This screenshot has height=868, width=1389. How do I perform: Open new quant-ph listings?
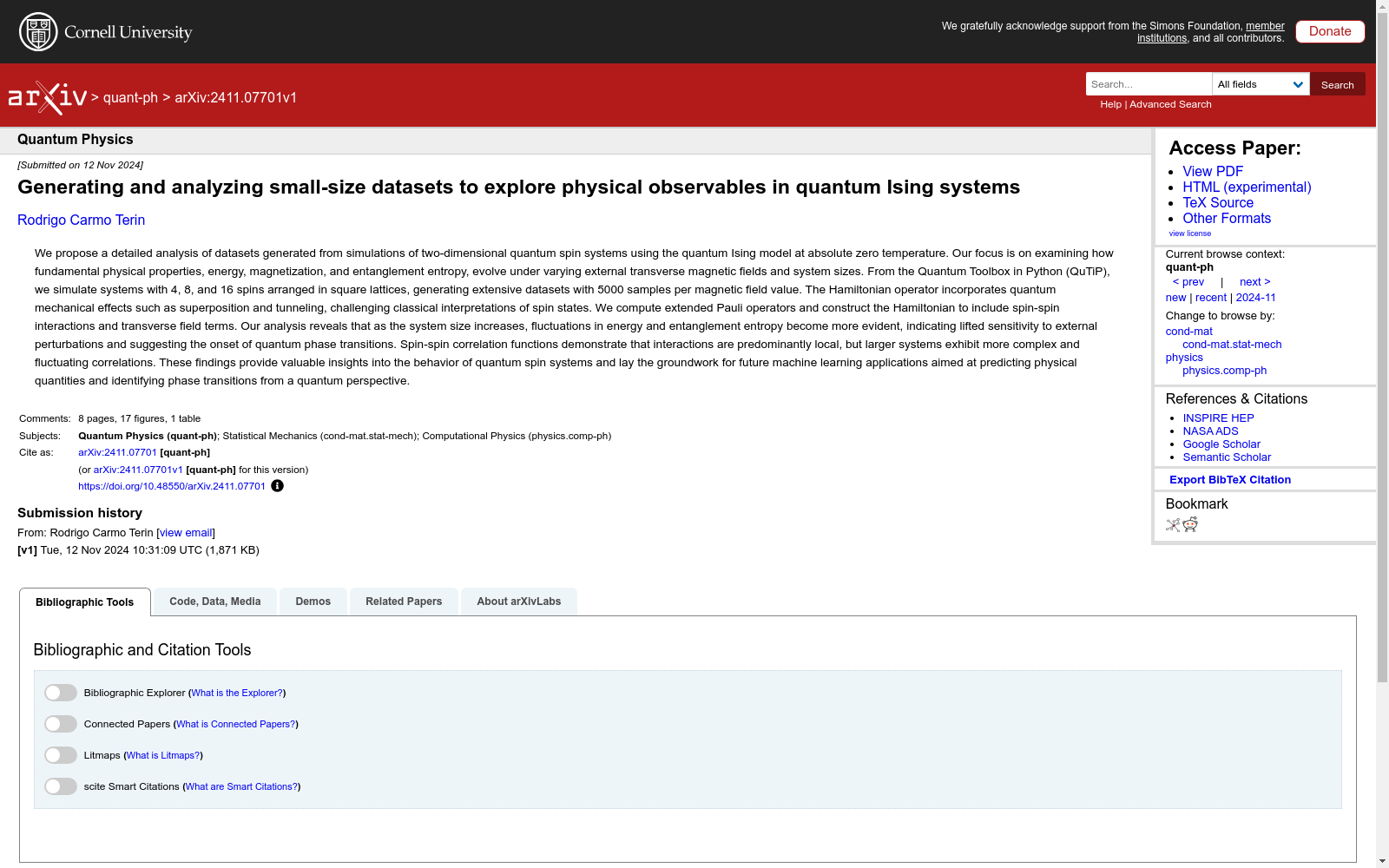pyautogui.click(x=1175, y=298)
